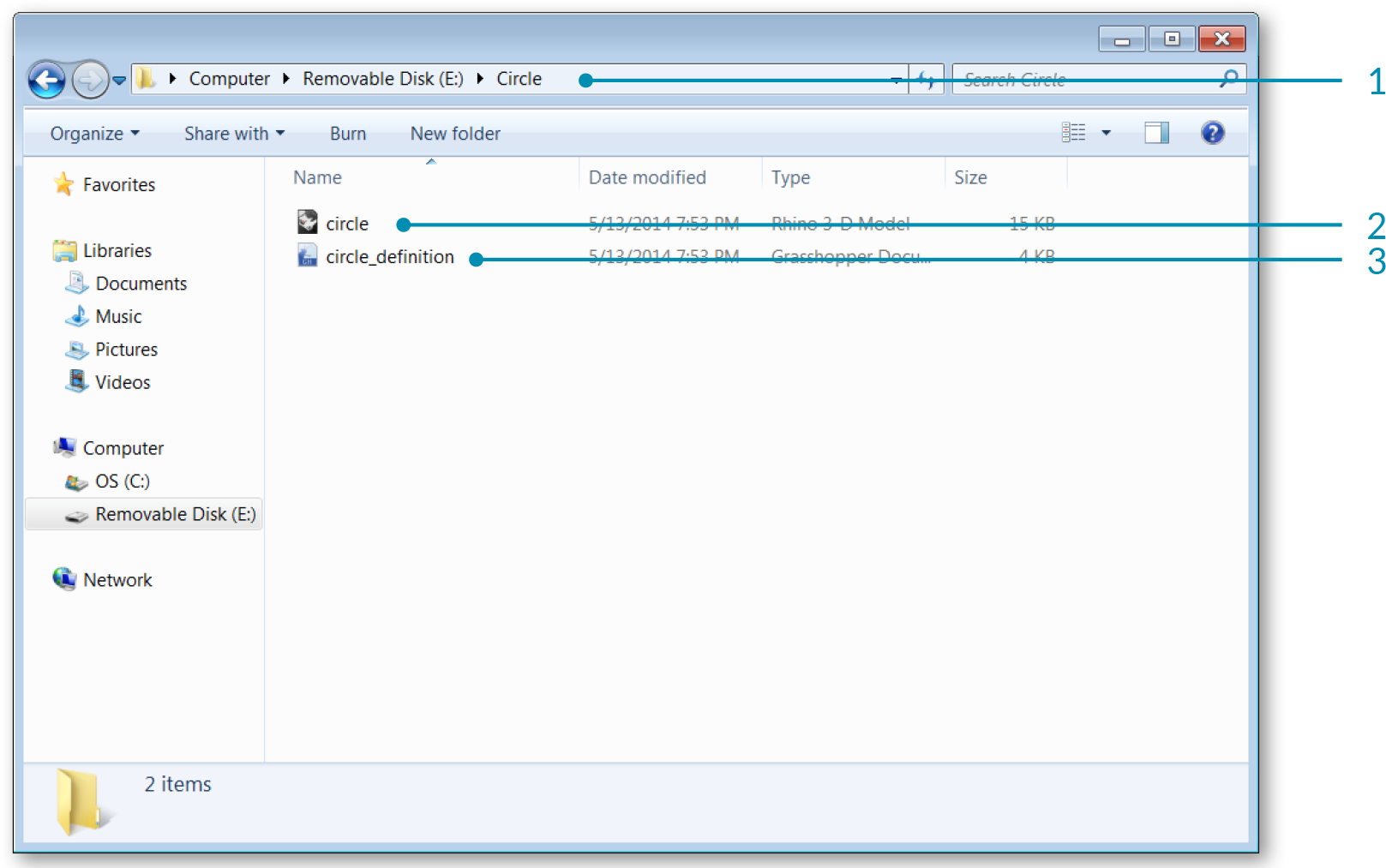Open Documents library in sidebar

coord(141,284)
